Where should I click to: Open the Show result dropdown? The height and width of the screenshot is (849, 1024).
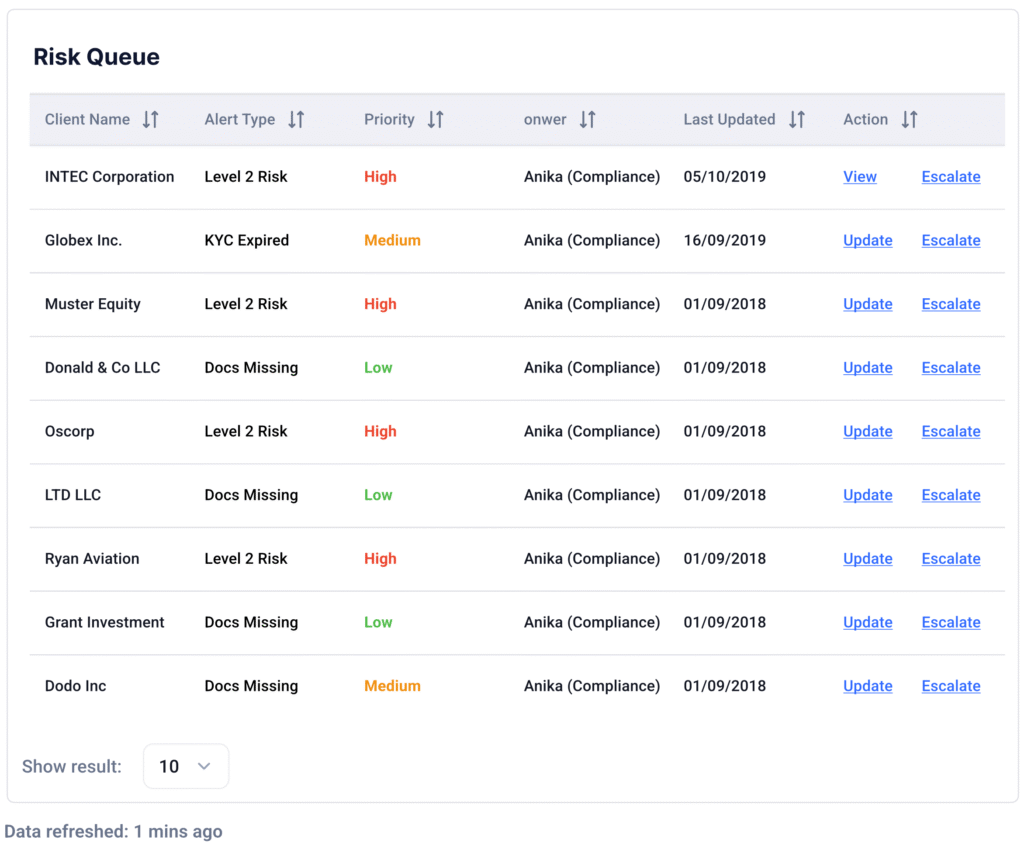coord(186,766)
